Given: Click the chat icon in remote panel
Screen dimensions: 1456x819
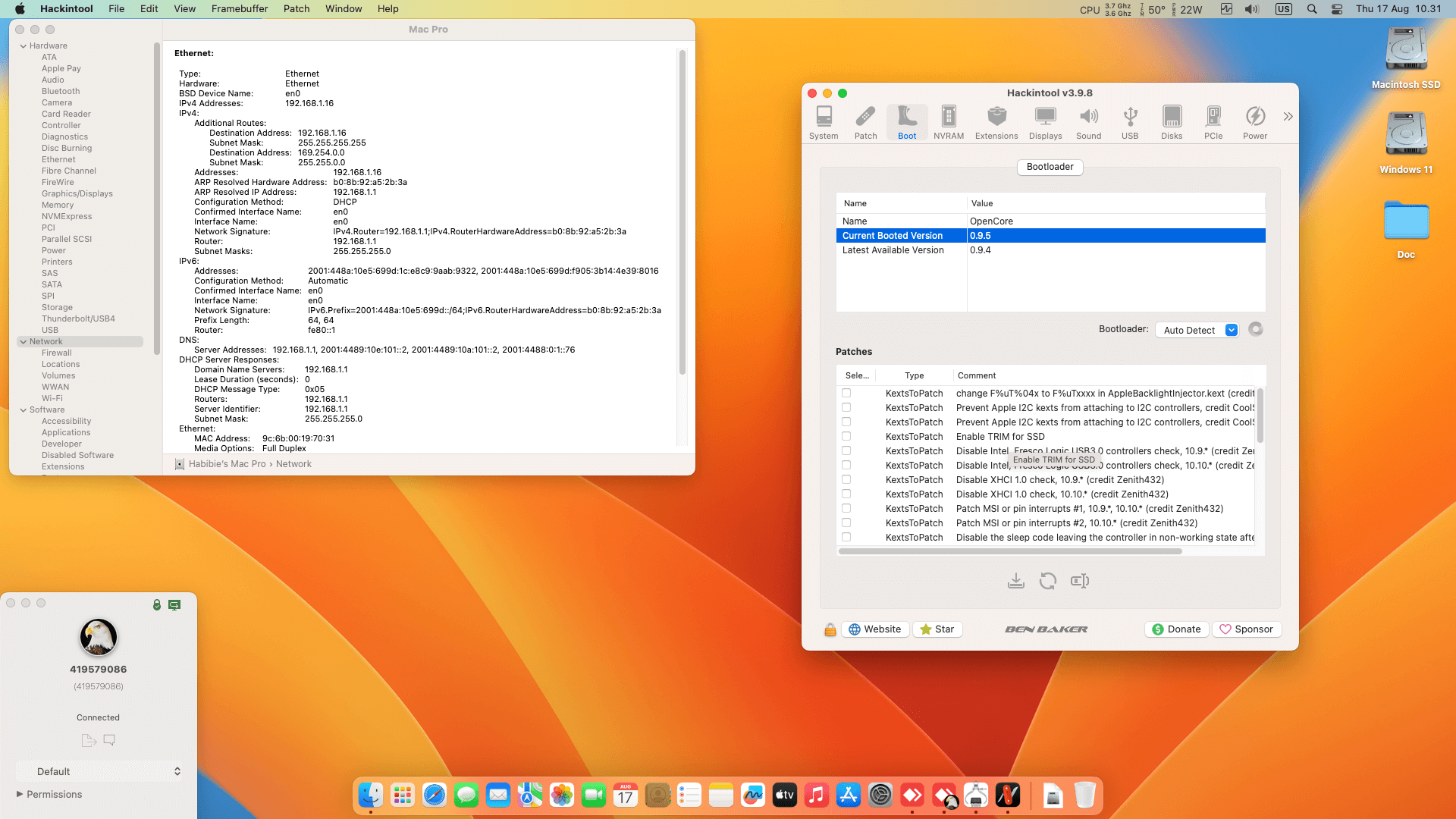Looking at the screenshot, I should pyautogui.click(x=109, y=740).
